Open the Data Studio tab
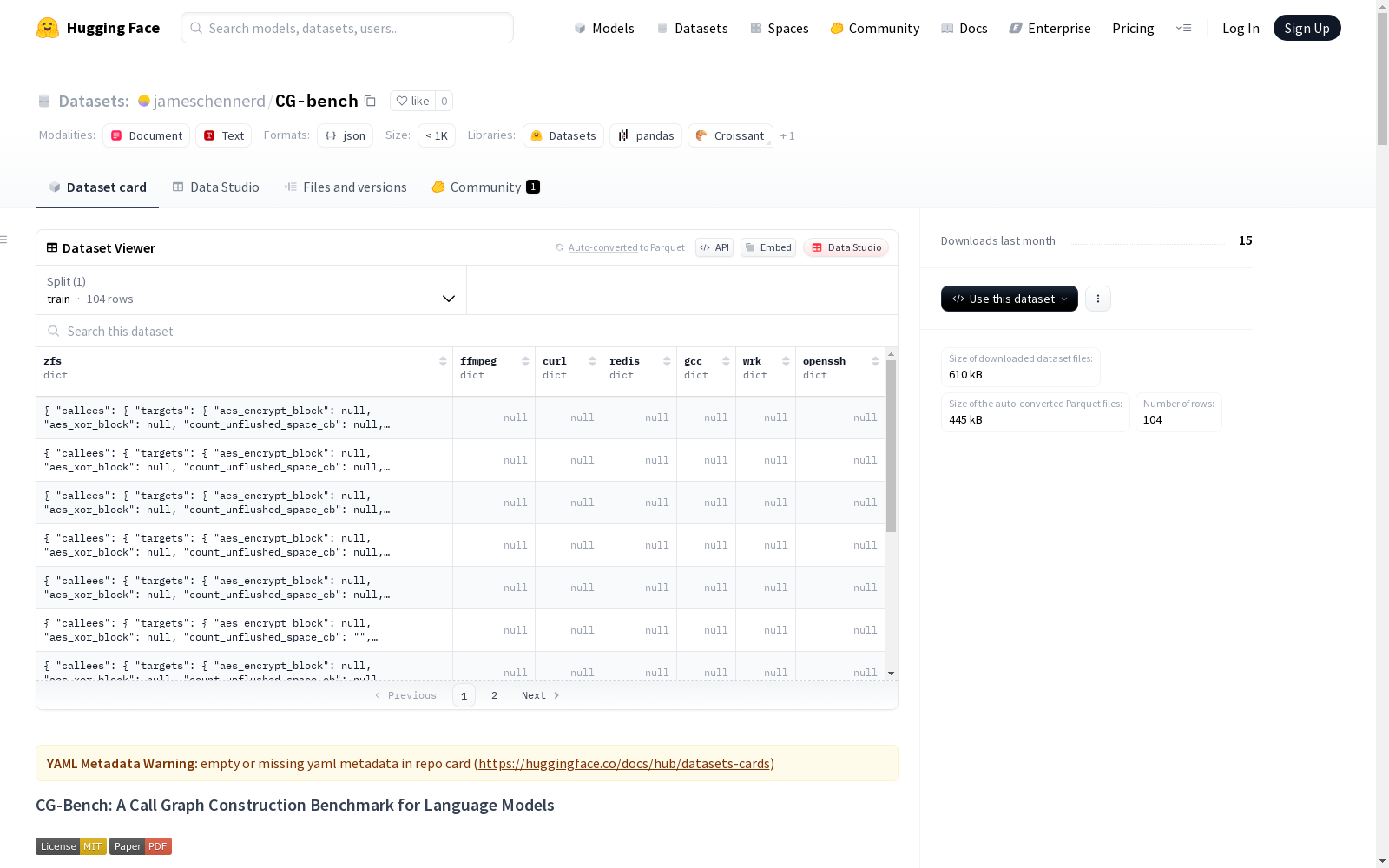 point(215,187)
